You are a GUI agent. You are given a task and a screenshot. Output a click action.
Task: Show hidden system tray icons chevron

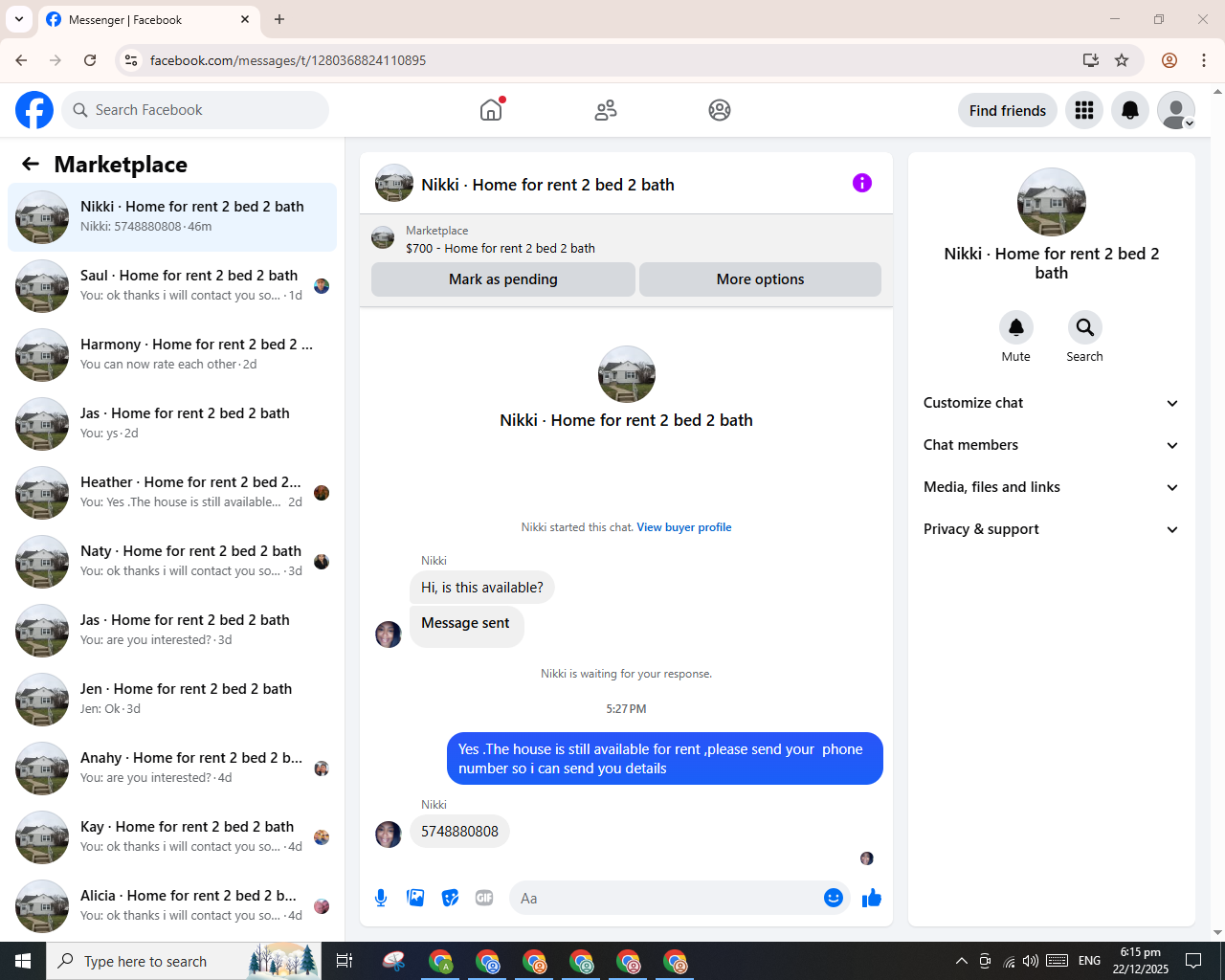(961, 961)
